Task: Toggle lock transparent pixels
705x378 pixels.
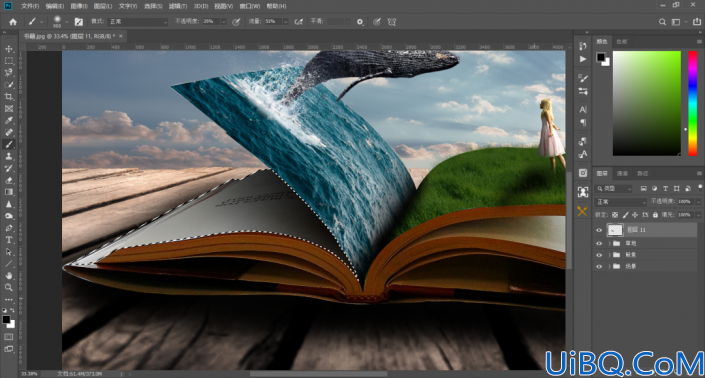Action: [x=615, y=215]
